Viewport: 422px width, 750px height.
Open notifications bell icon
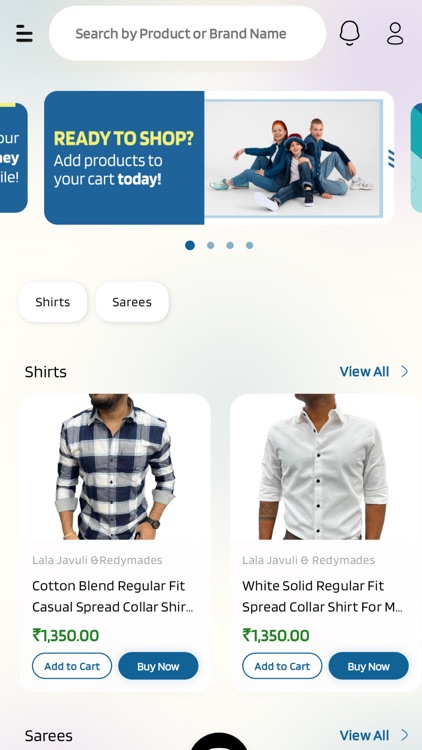click(x=349, y=33)
